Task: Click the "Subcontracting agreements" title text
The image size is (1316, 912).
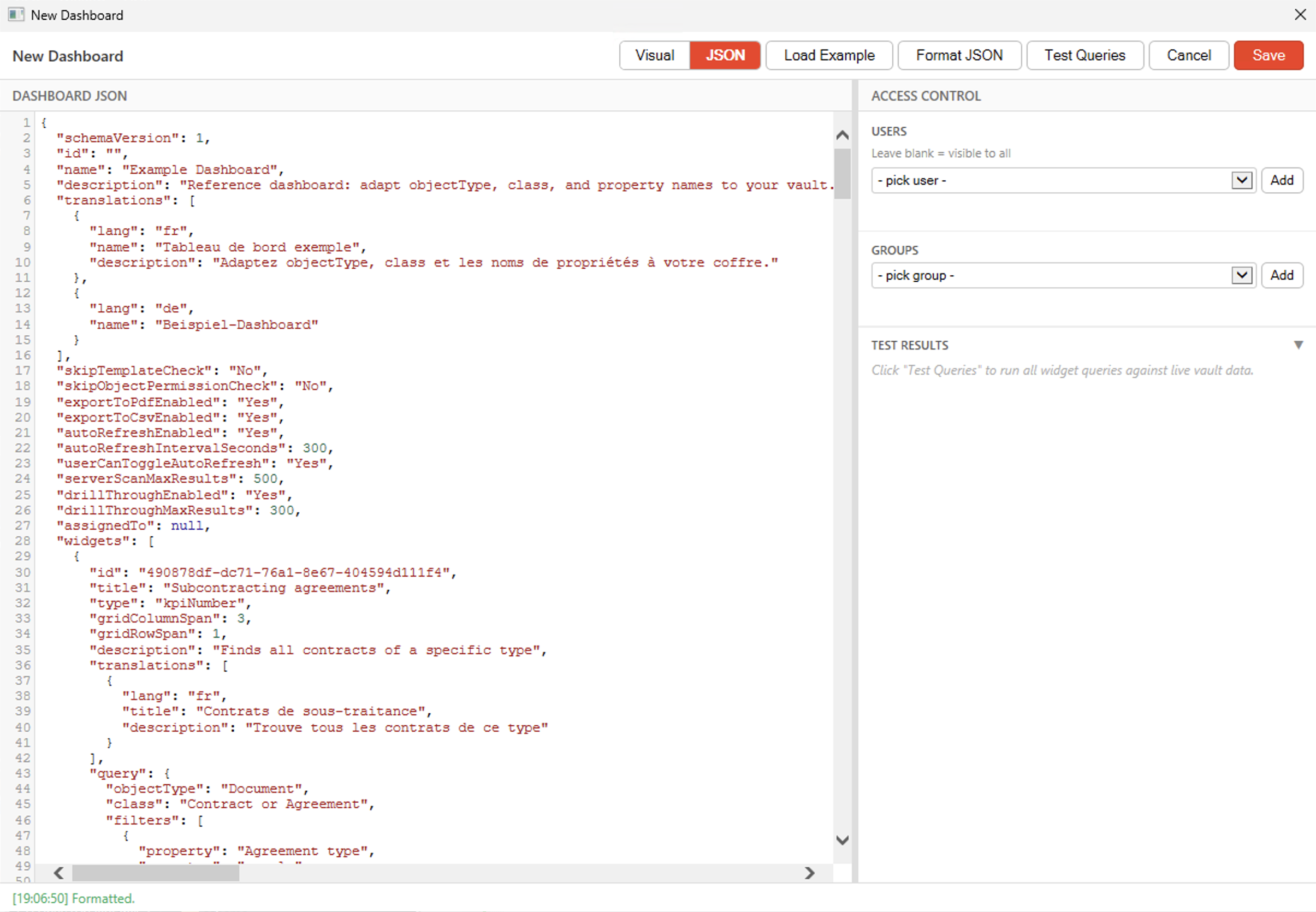Action: coord(273,588)
